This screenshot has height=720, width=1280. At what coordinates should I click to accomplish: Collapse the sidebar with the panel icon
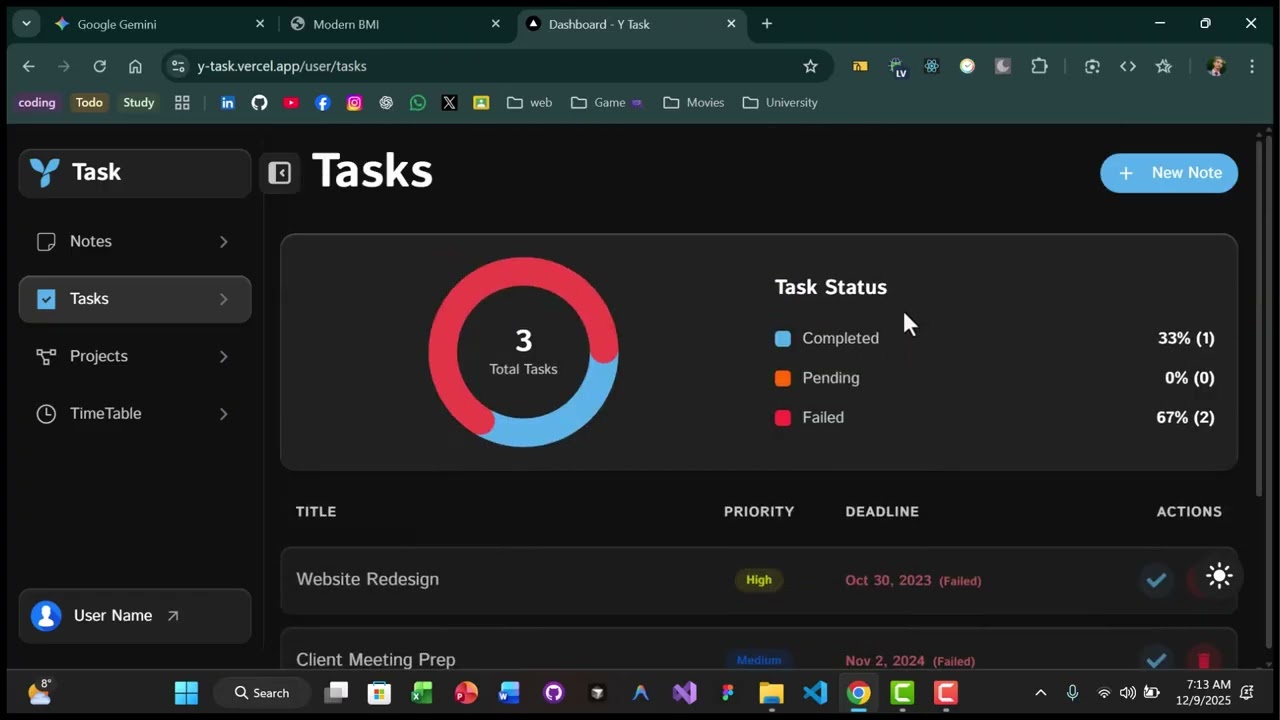(x=280, y=174)
